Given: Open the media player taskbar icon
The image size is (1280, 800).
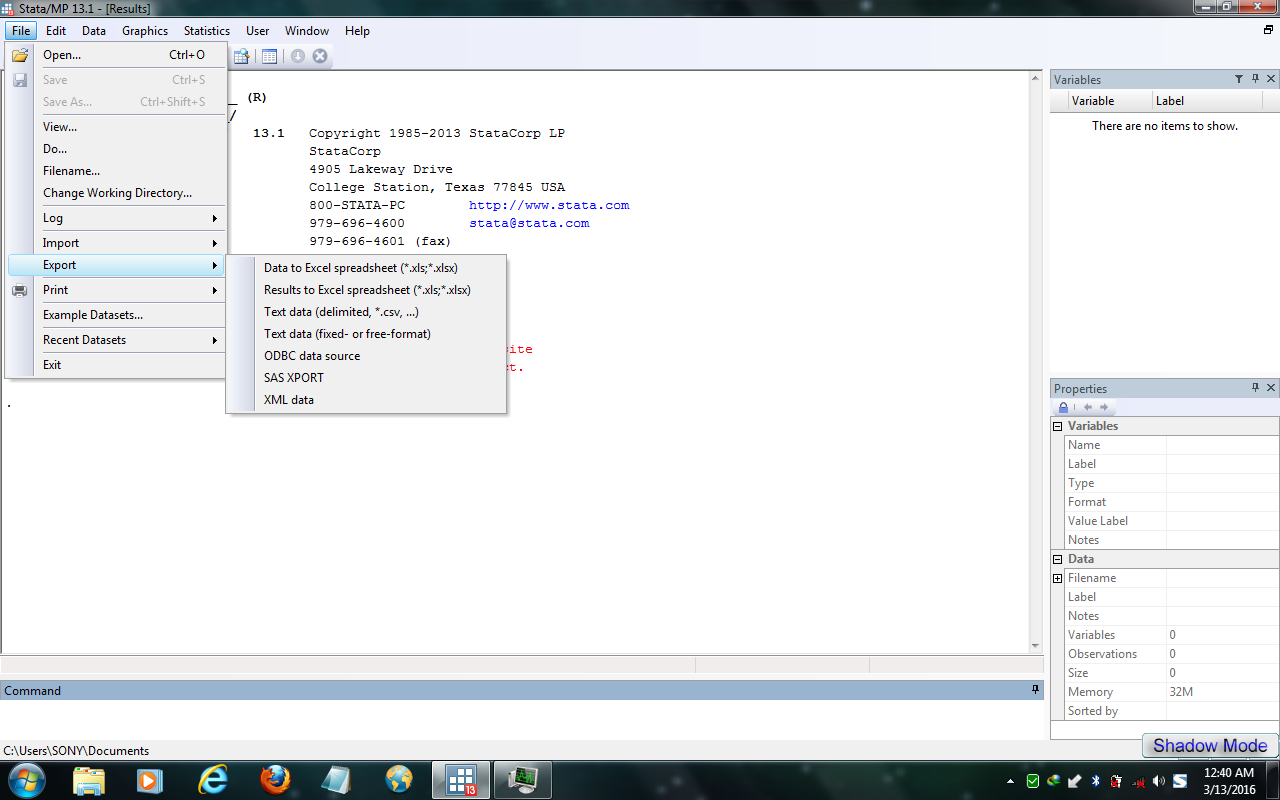Looking at the screenshot, I should tap(151, 780).
